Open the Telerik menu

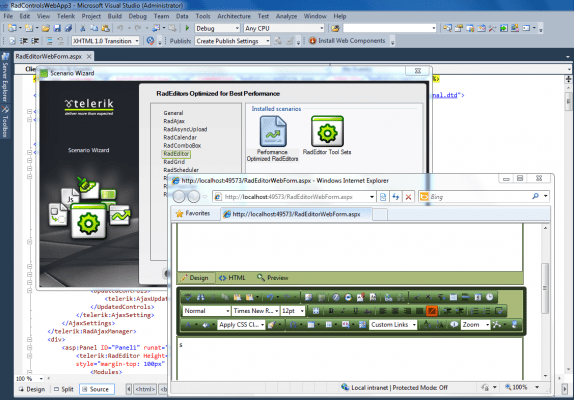(66, 16)
